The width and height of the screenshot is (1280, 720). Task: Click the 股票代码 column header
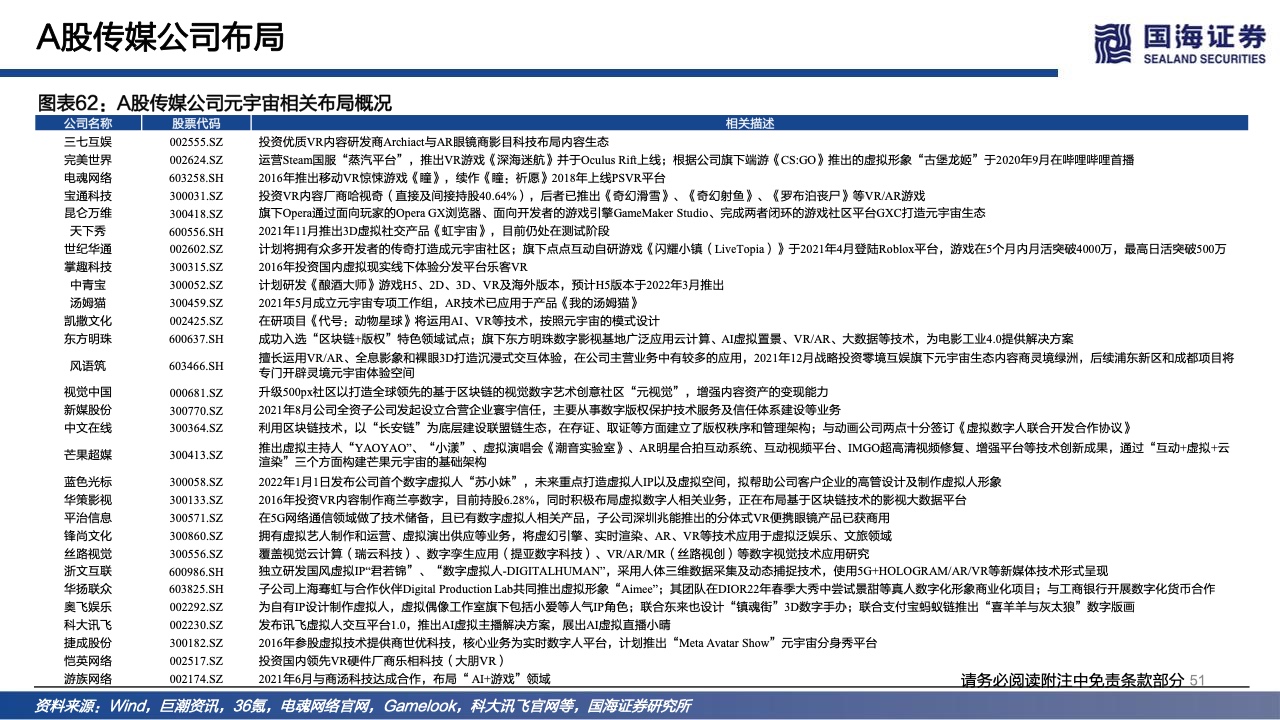coord(195,124)
